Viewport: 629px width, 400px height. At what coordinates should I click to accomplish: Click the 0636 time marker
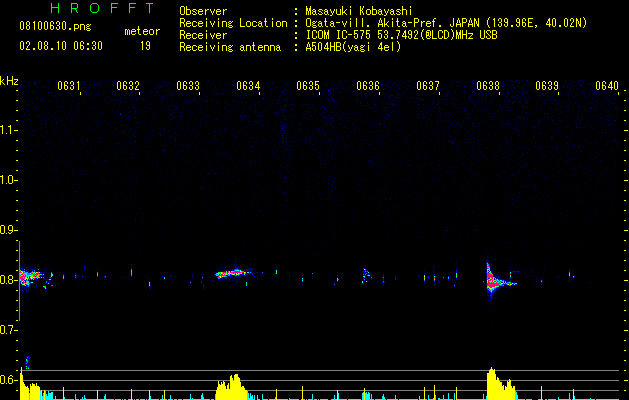coord(368,86)
